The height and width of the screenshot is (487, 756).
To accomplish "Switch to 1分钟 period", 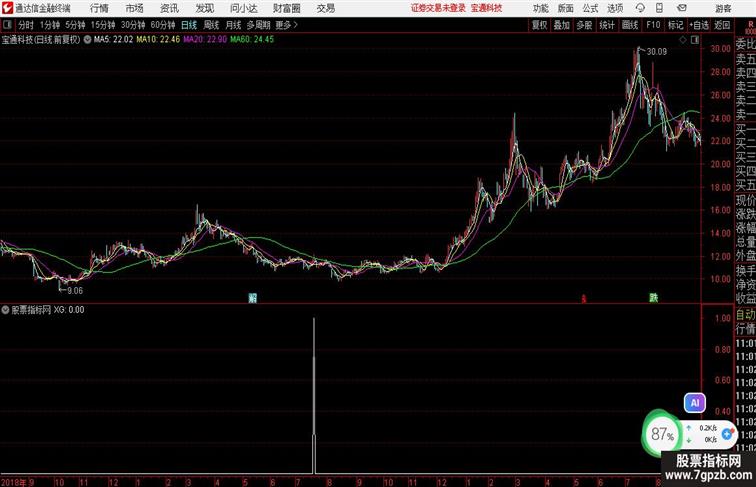I will click(50, 25).
